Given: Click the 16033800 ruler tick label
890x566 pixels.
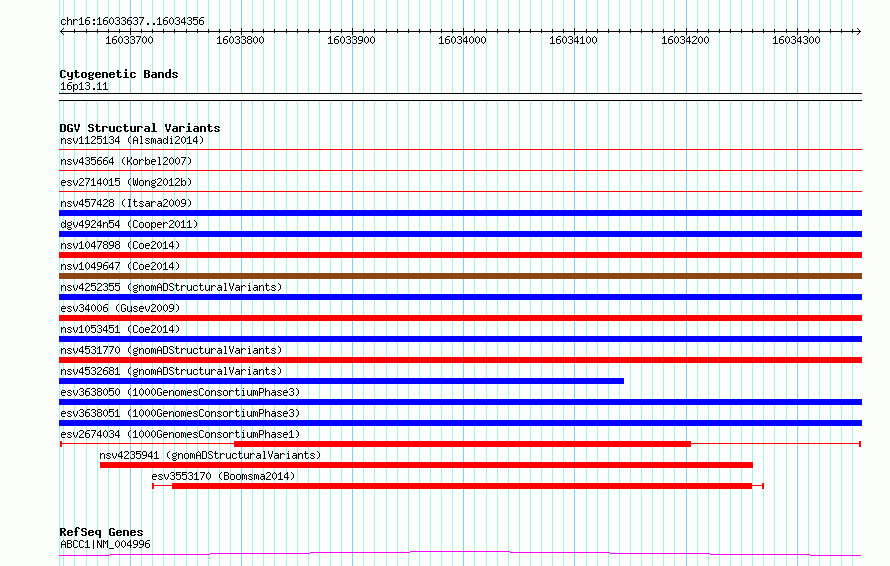Looking at the screenshot, I should pyautogui.click(x=240, y=40).
